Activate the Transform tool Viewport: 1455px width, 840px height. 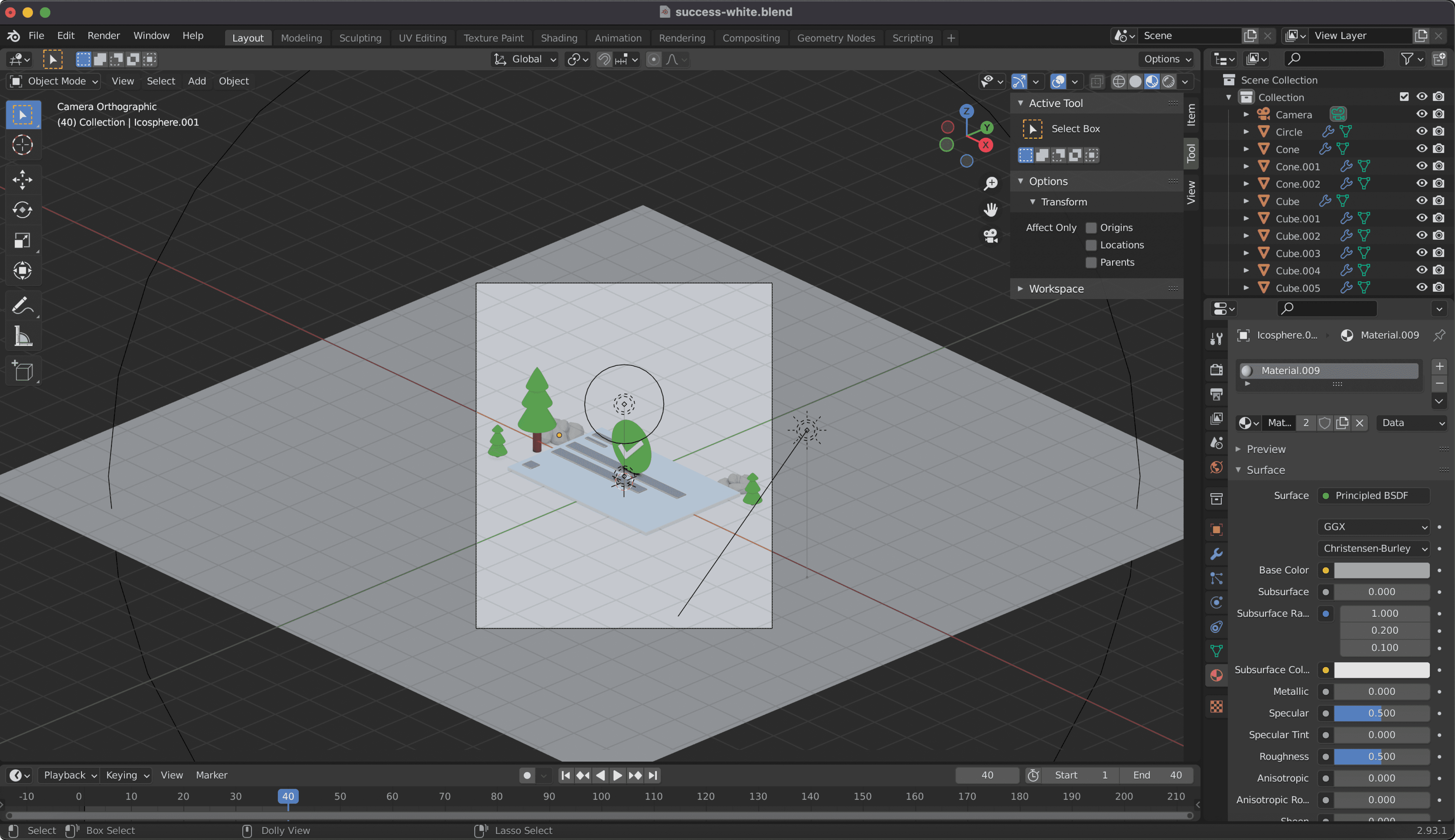pyautogui.click(x=23, y=271)
